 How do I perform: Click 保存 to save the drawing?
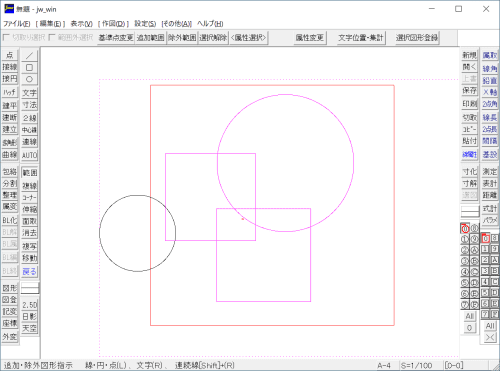pos(469,90)
